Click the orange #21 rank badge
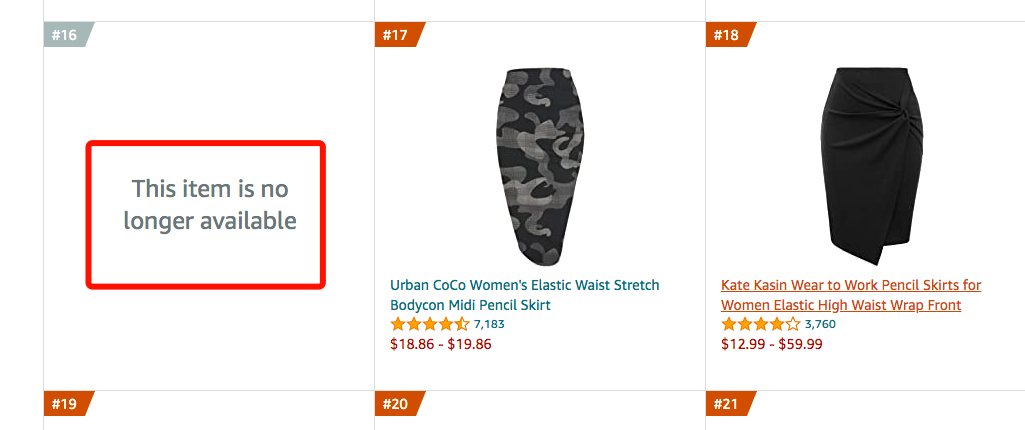Screen dimensions: 1025x430 coord(727,404)
